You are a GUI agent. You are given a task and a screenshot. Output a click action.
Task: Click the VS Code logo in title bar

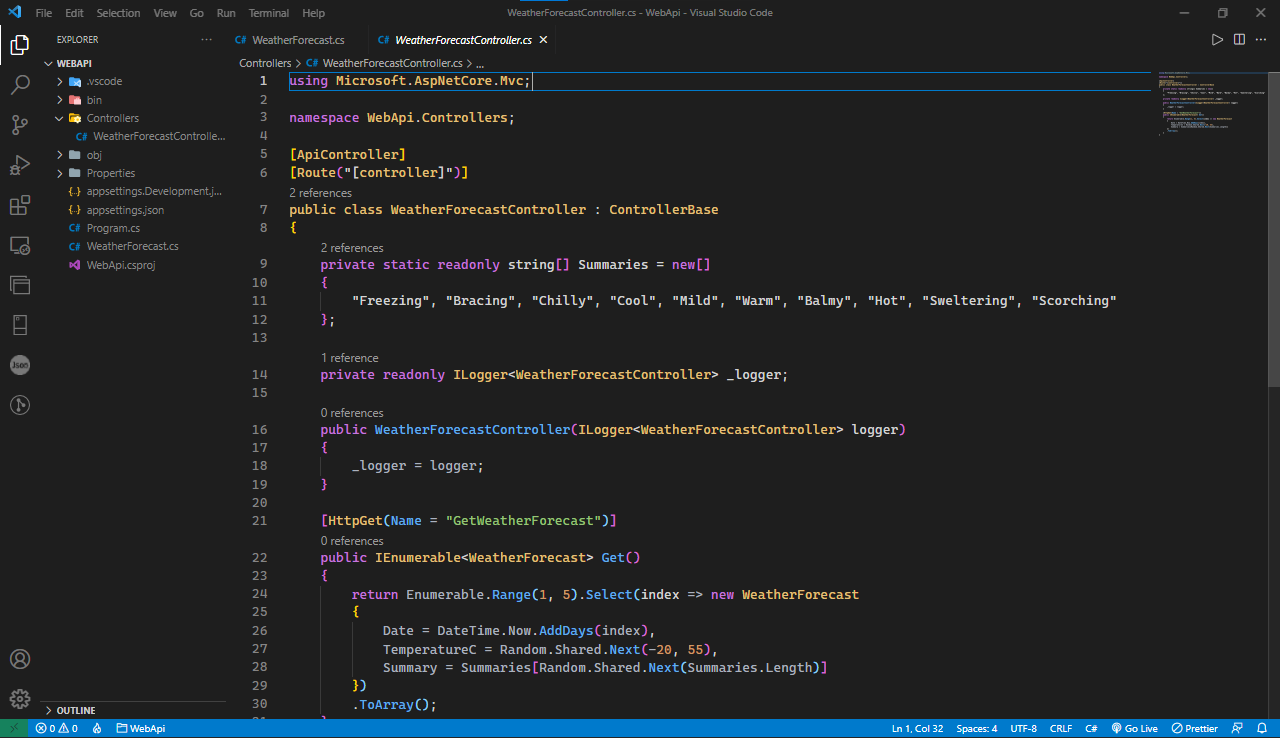click(14, 13)
